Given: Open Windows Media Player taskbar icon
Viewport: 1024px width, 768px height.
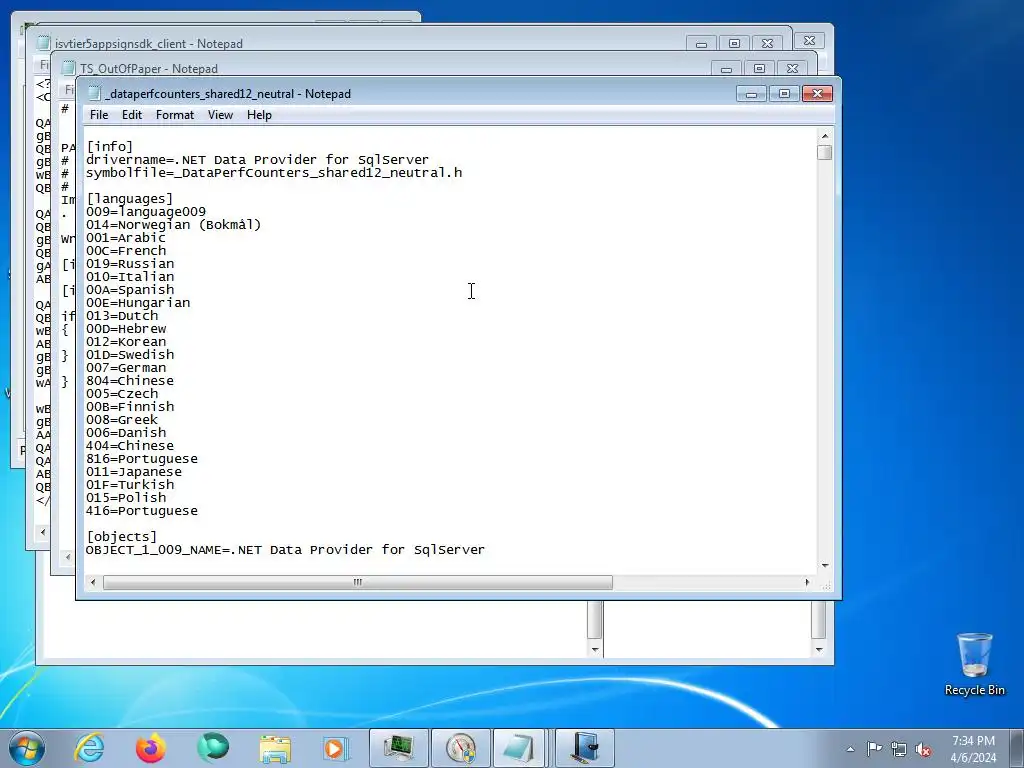Looking at the screenshot, I should pos(336,748).
